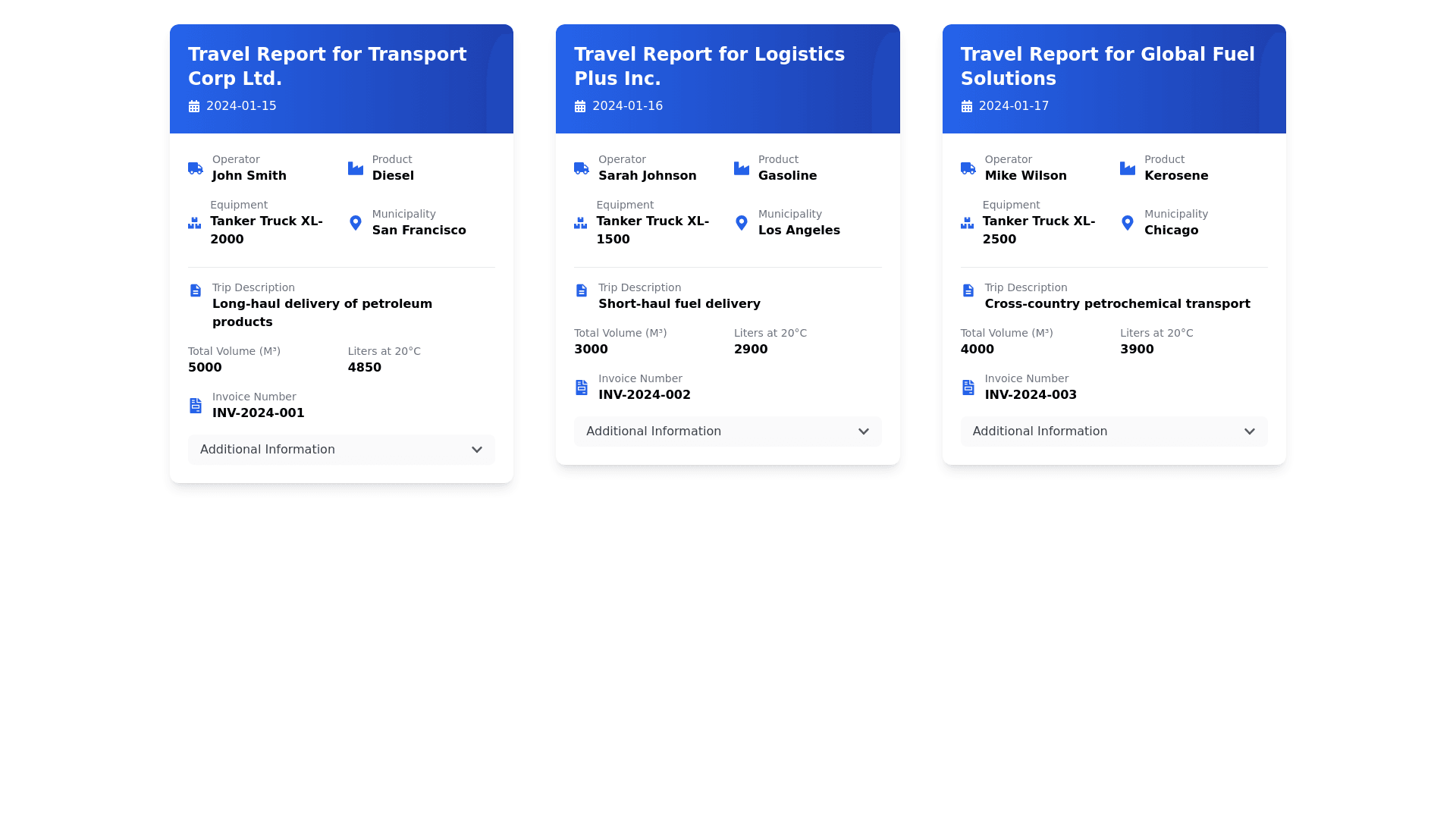Click the factory icon beside Gasoline product
This screenshot has width=1456, height=819.
741,168
